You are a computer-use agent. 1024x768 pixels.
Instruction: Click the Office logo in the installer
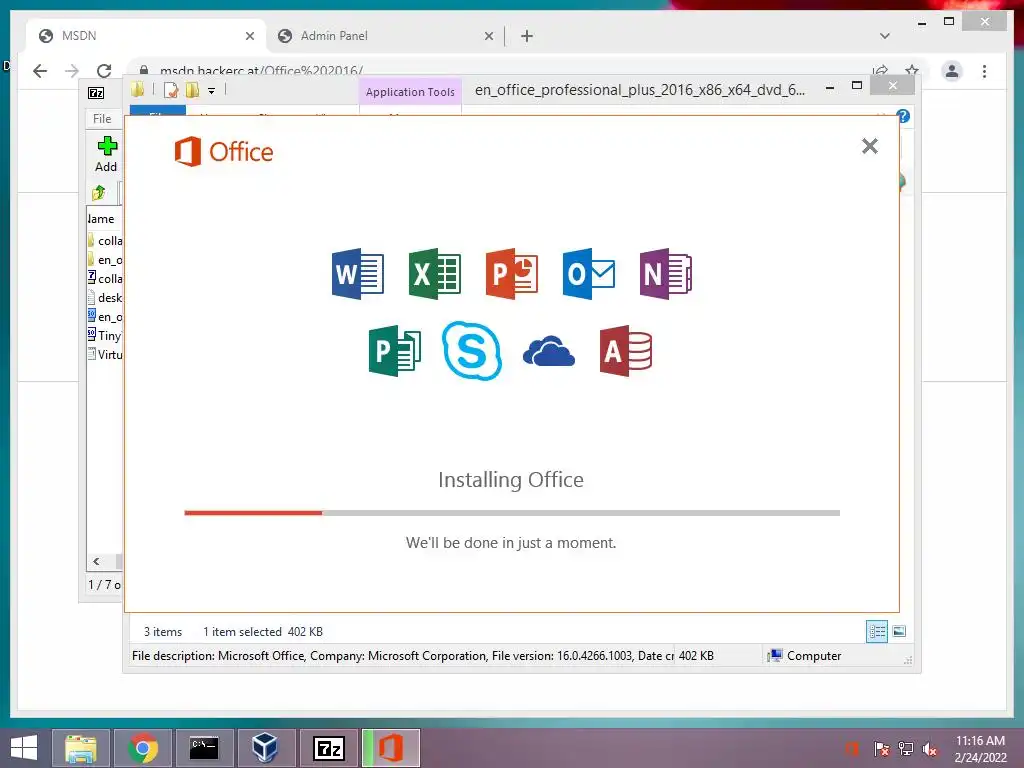224,152
